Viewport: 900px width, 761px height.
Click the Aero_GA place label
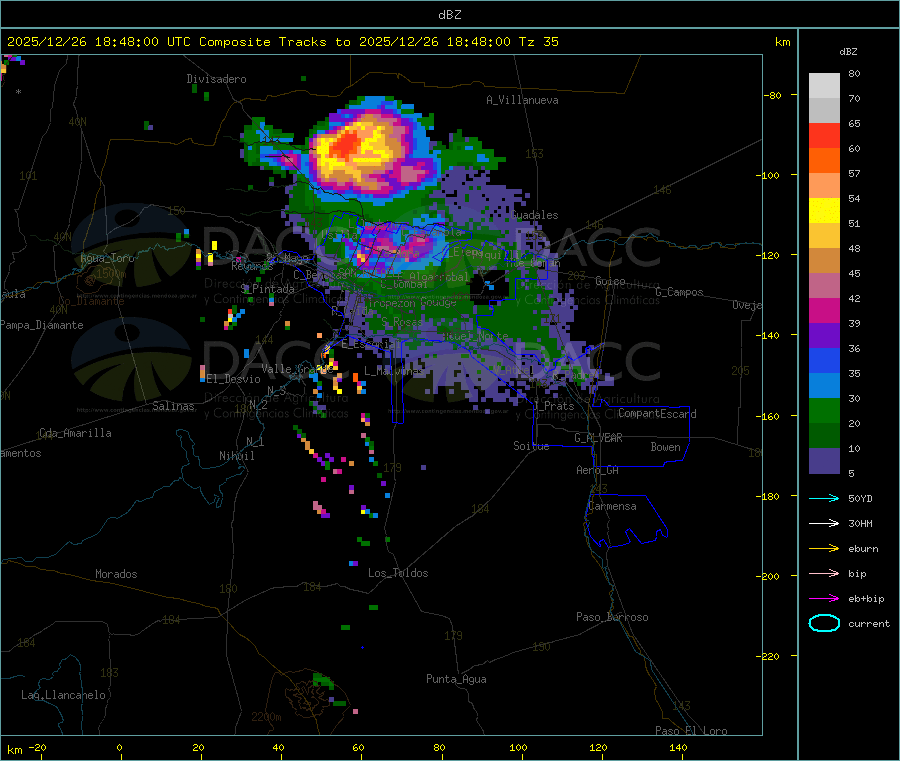pos(598,470)
